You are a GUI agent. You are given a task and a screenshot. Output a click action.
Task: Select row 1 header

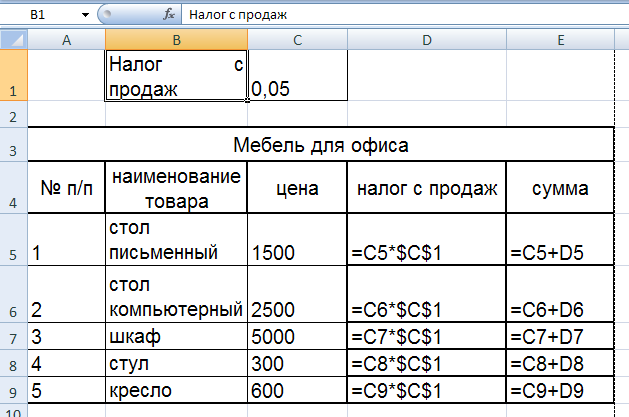pyautogui.click(x=14, y=75)
